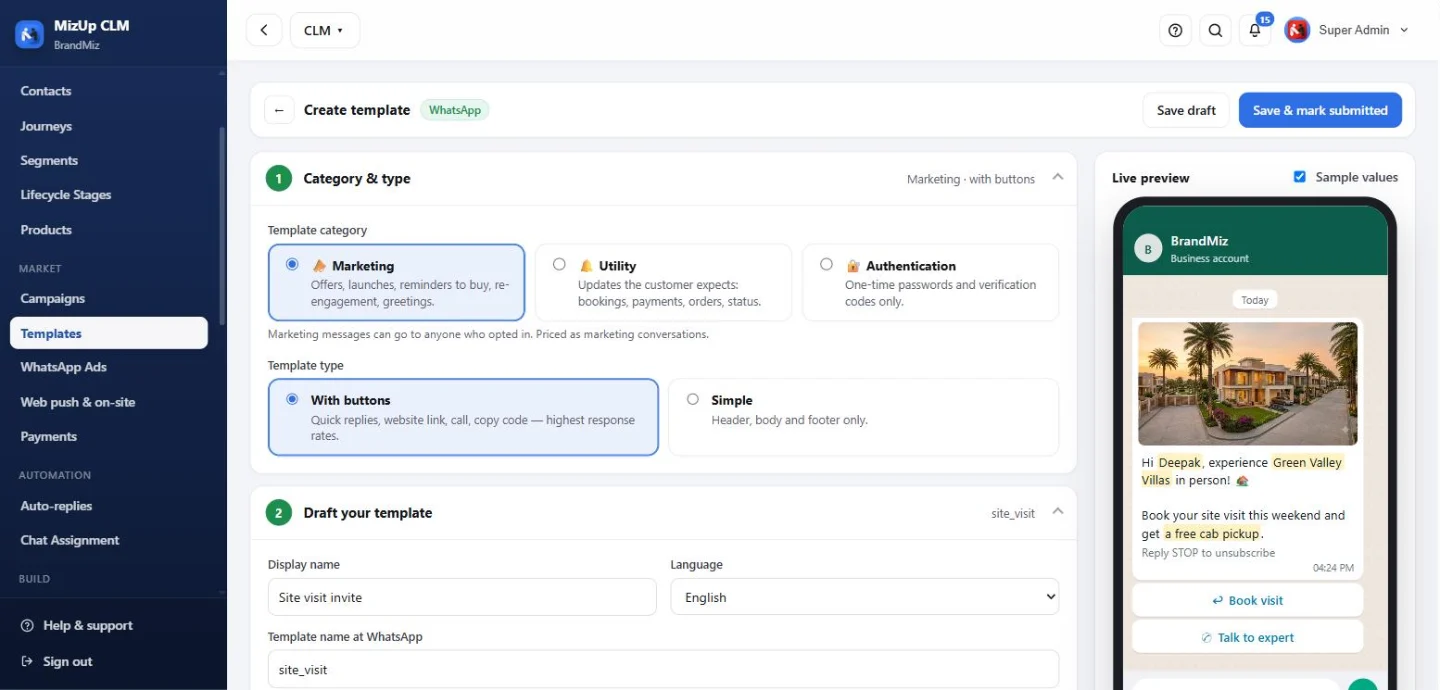Screen dimensions: 1440x690
Task: Open Lifecycle Stages in the sidebar
Action: (66, 195)
